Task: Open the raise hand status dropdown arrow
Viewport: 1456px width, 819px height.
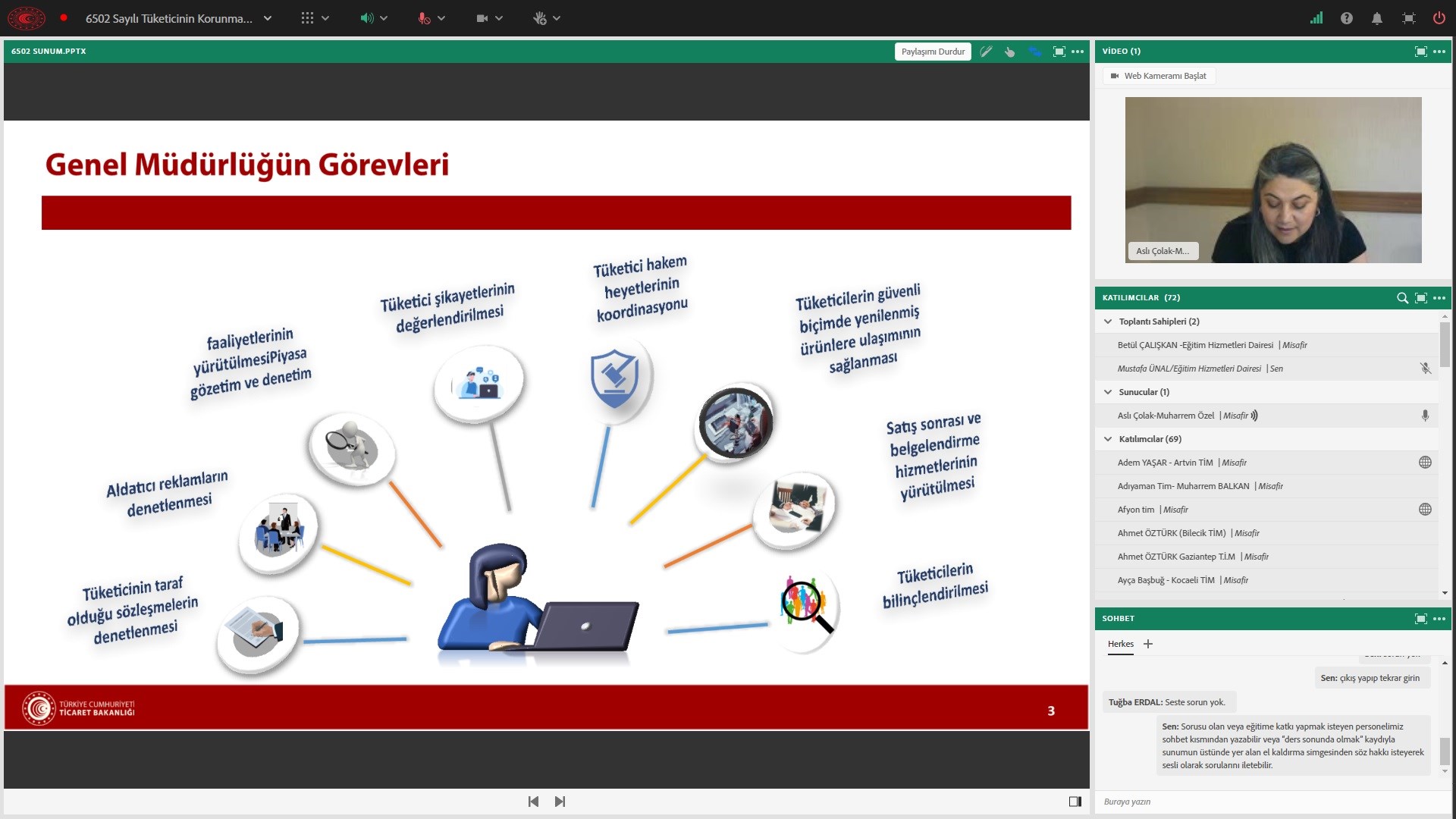Action: (x=557, y=18)
